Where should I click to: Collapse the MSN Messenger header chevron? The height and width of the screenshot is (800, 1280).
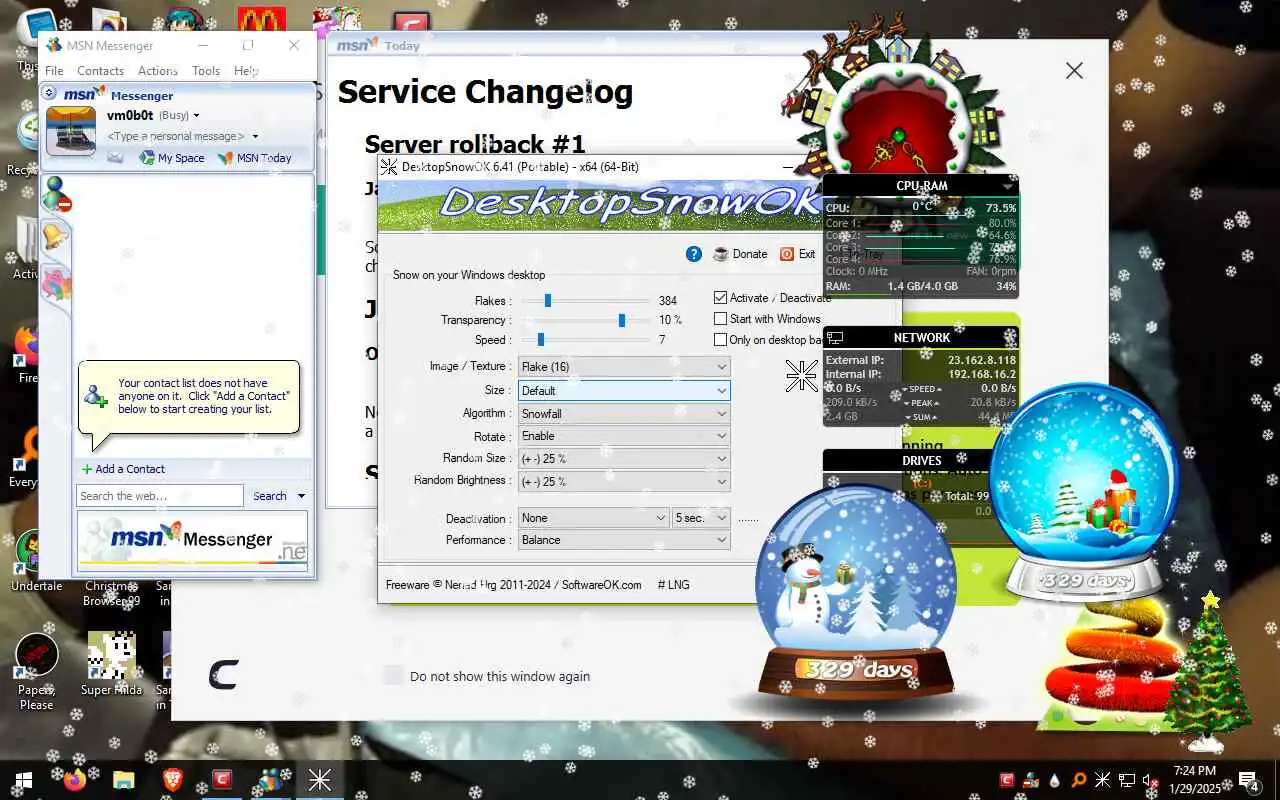[x=49, y=93]
